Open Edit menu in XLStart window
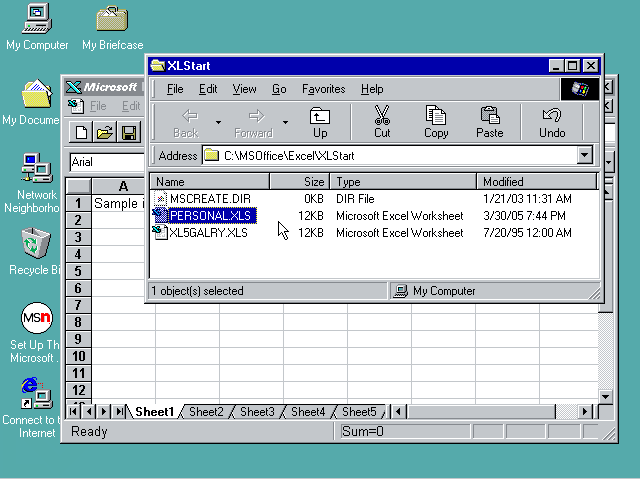This screenshot has width=640, height=480. point(208,89)
